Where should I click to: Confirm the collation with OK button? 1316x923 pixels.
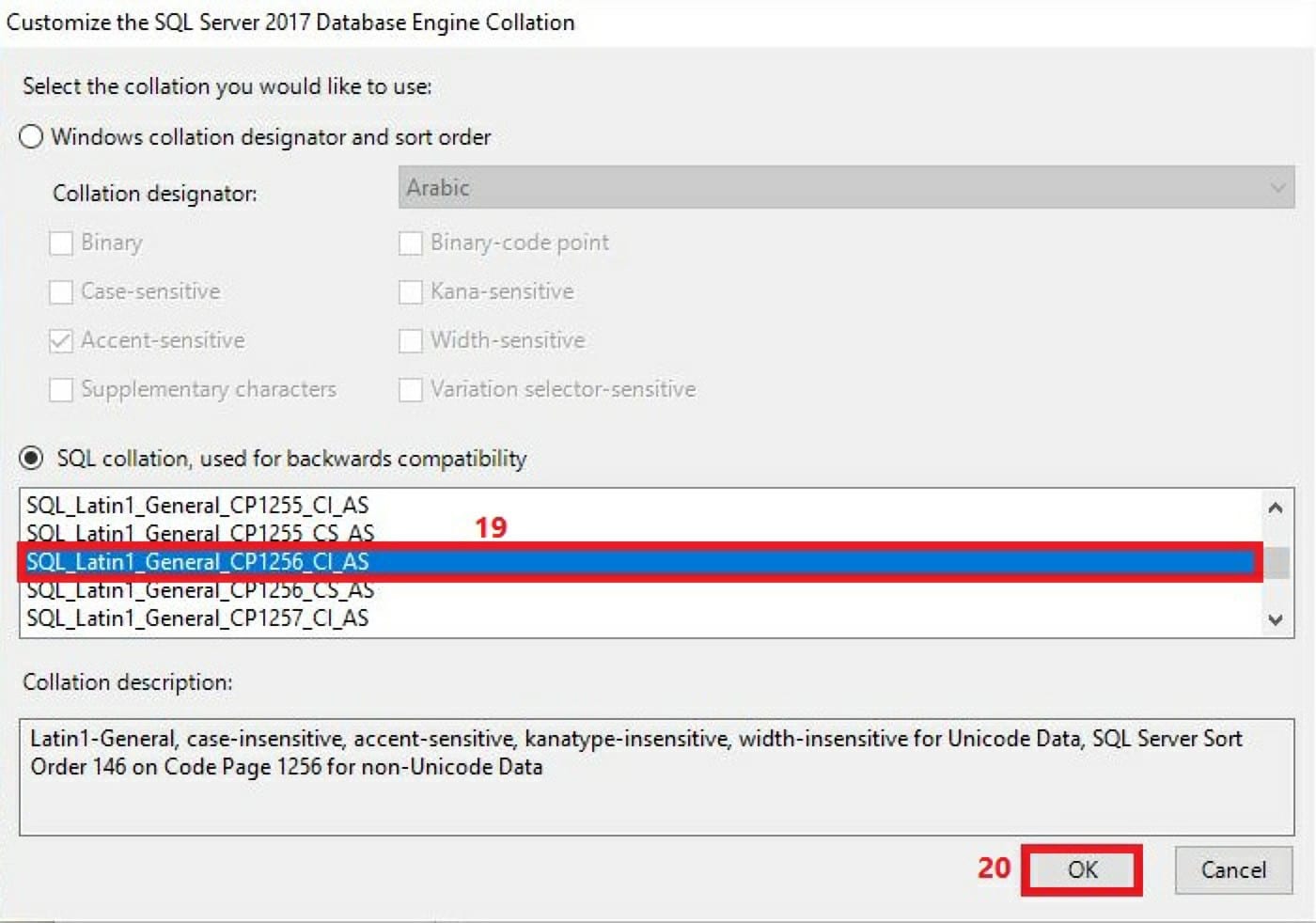[x=1082, y=870]
